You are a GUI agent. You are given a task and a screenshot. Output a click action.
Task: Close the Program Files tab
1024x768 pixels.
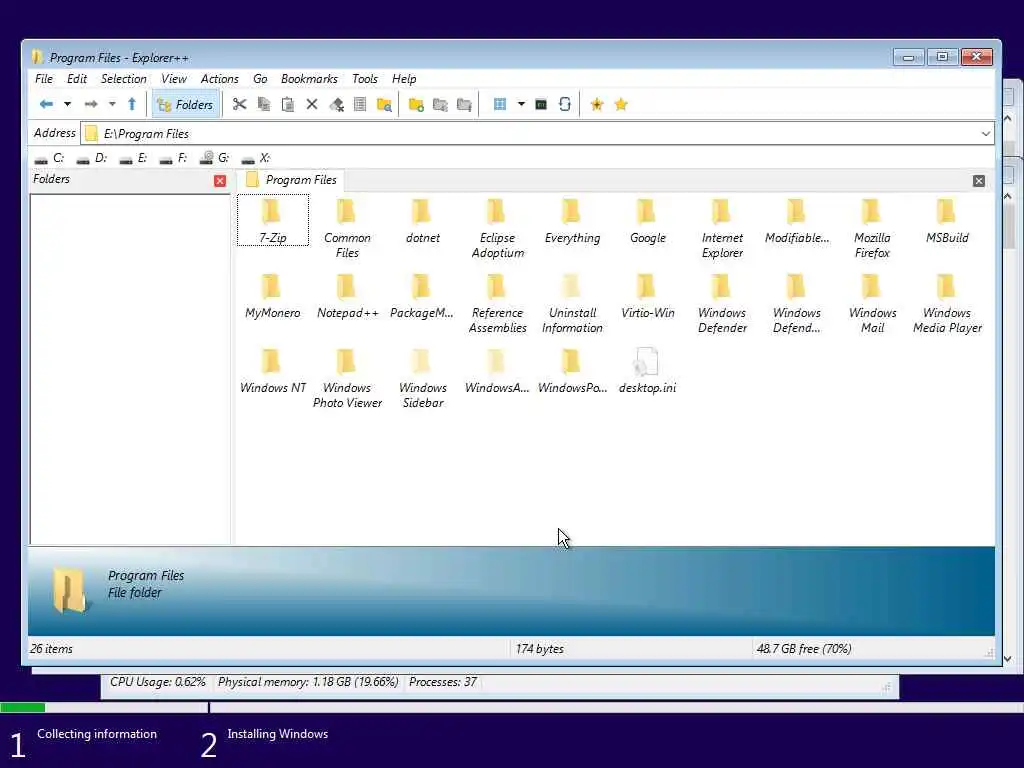978,181
